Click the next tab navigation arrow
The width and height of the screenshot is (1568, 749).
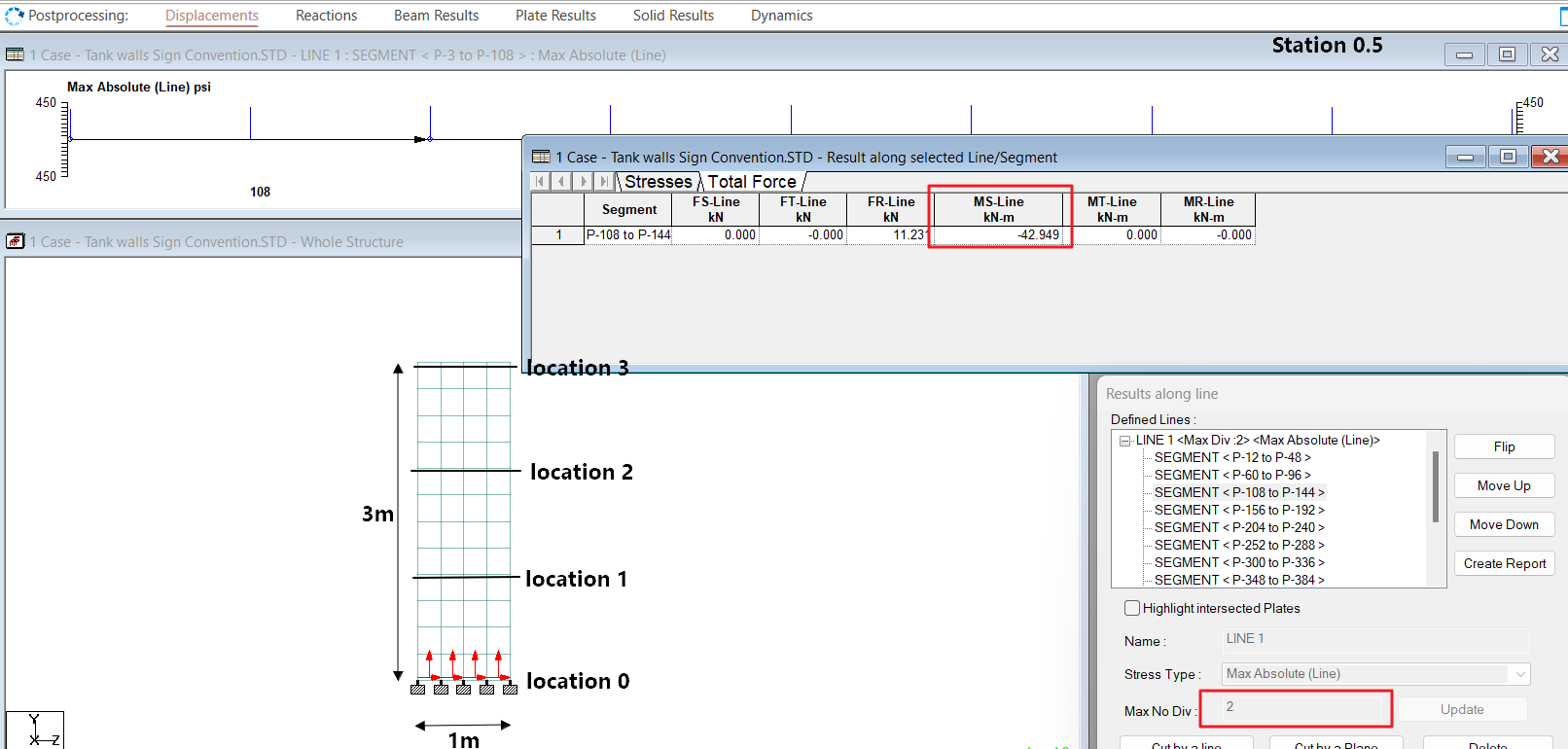pyautogui.click(x=583, y=181)
